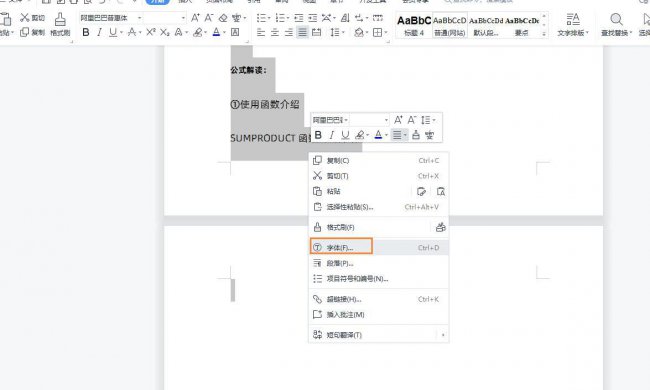This screenshot has width=650, height=390.
Task: Expand 短句翻译(T) submenu arrow
Action: pyautogui.click(x=443, y=335)
